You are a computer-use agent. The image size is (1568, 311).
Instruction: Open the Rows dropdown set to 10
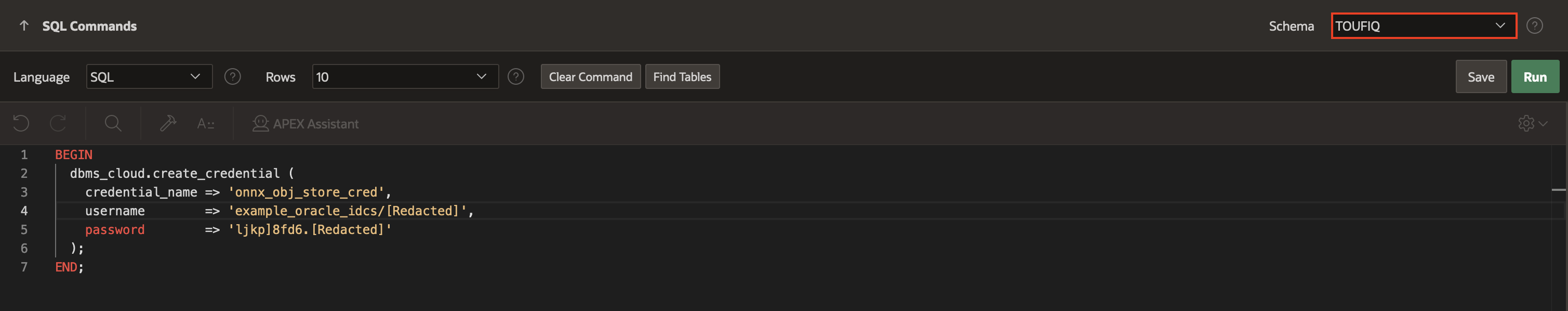coord(405,77)
